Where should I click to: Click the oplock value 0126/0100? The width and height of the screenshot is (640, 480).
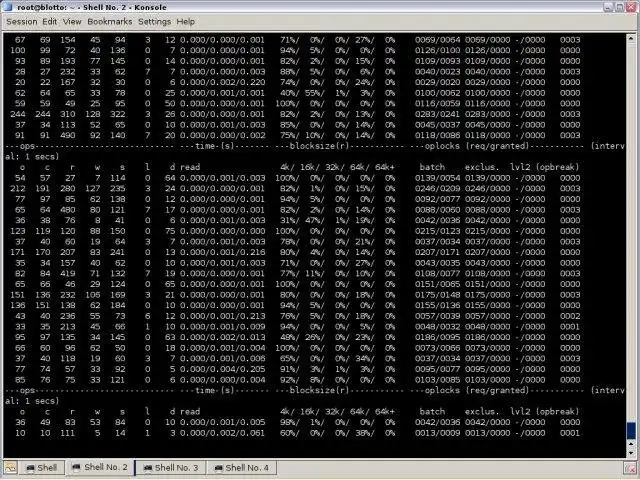437,51
